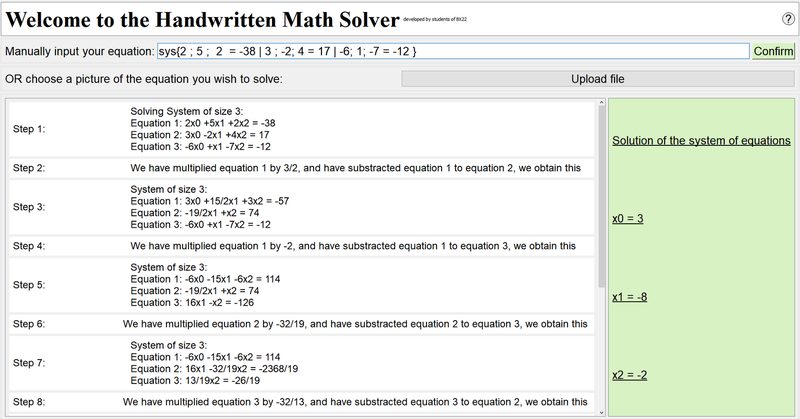Select the 'Step 5:' label
The image size is (800, 419).
click(29, 285)
